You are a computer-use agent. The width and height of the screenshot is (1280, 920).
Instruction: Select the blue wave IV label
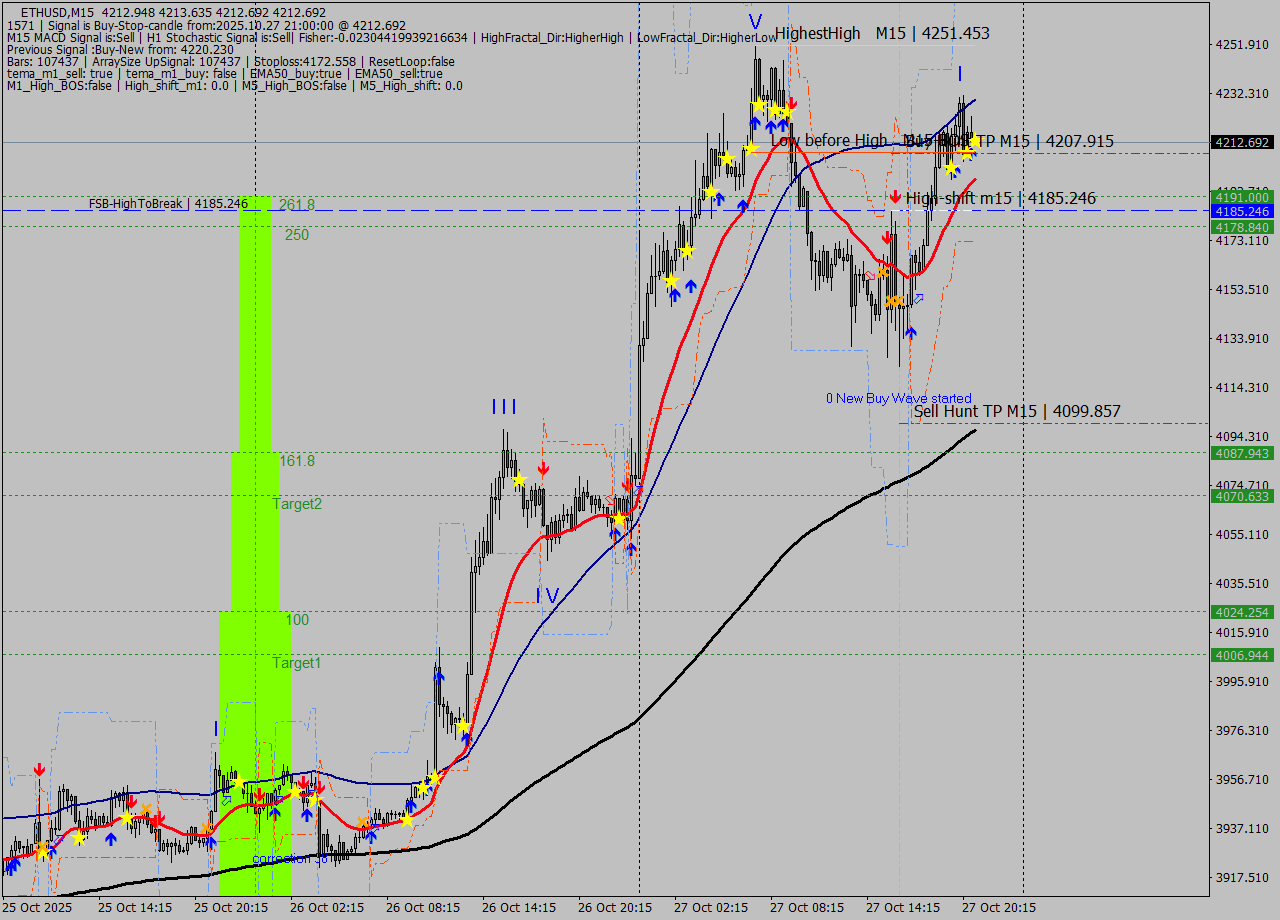(x=547, y=596)
